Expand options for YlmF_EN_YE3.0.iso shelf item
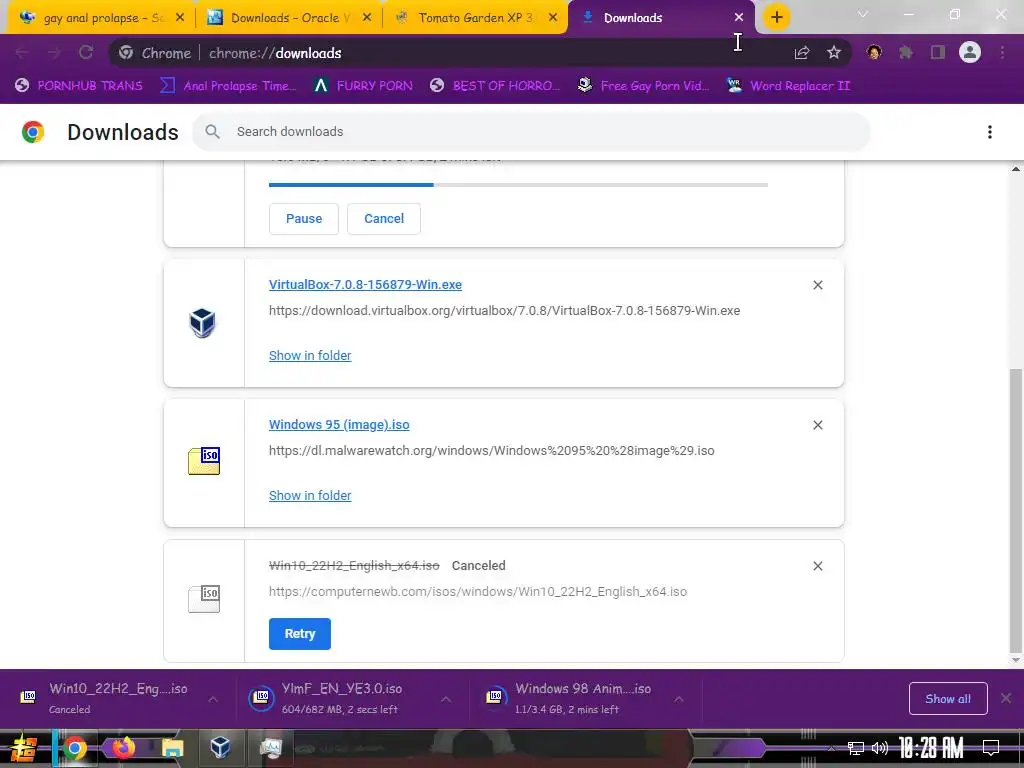The height and width of the screenshot is (768, 1024). pos(446,699)
